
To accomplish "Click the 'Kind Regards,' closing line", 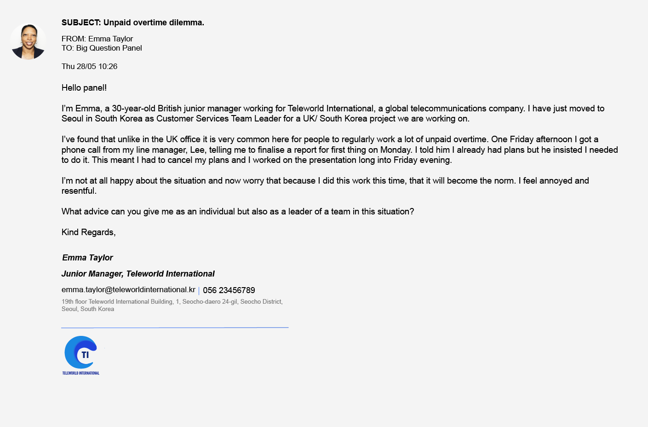I will pos(88,232).
